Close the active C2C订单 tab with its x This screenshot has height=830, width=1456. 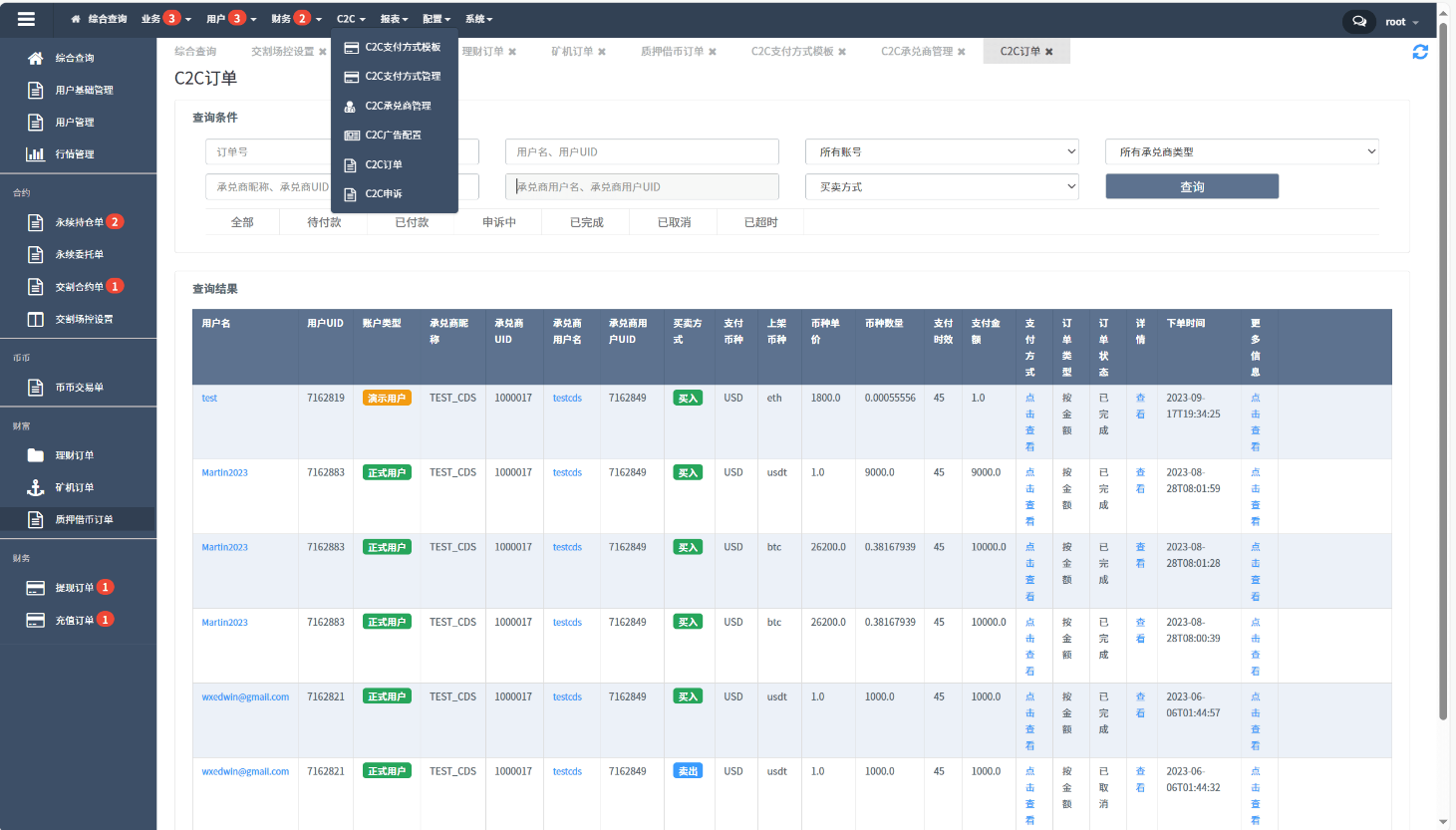(1049, 52)
